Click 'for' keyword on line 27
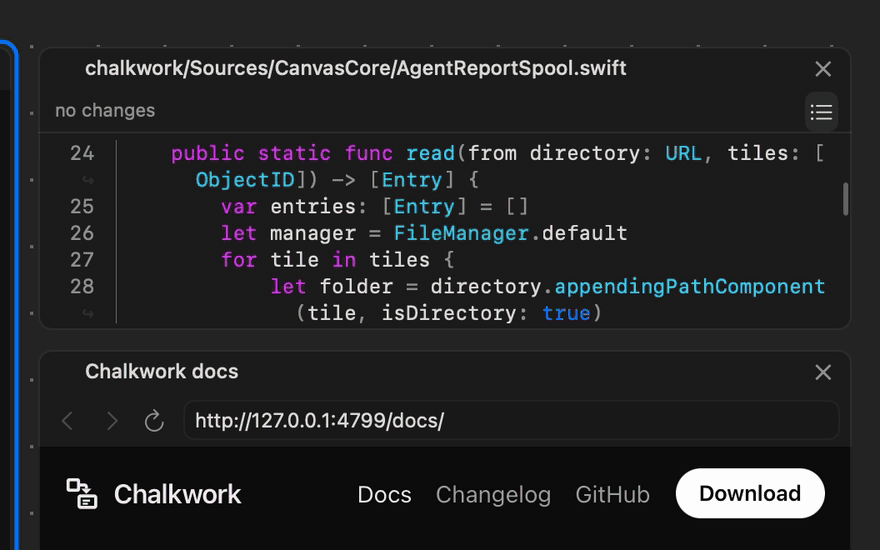This screenshot has width=880, height=550. coord(239,260)
